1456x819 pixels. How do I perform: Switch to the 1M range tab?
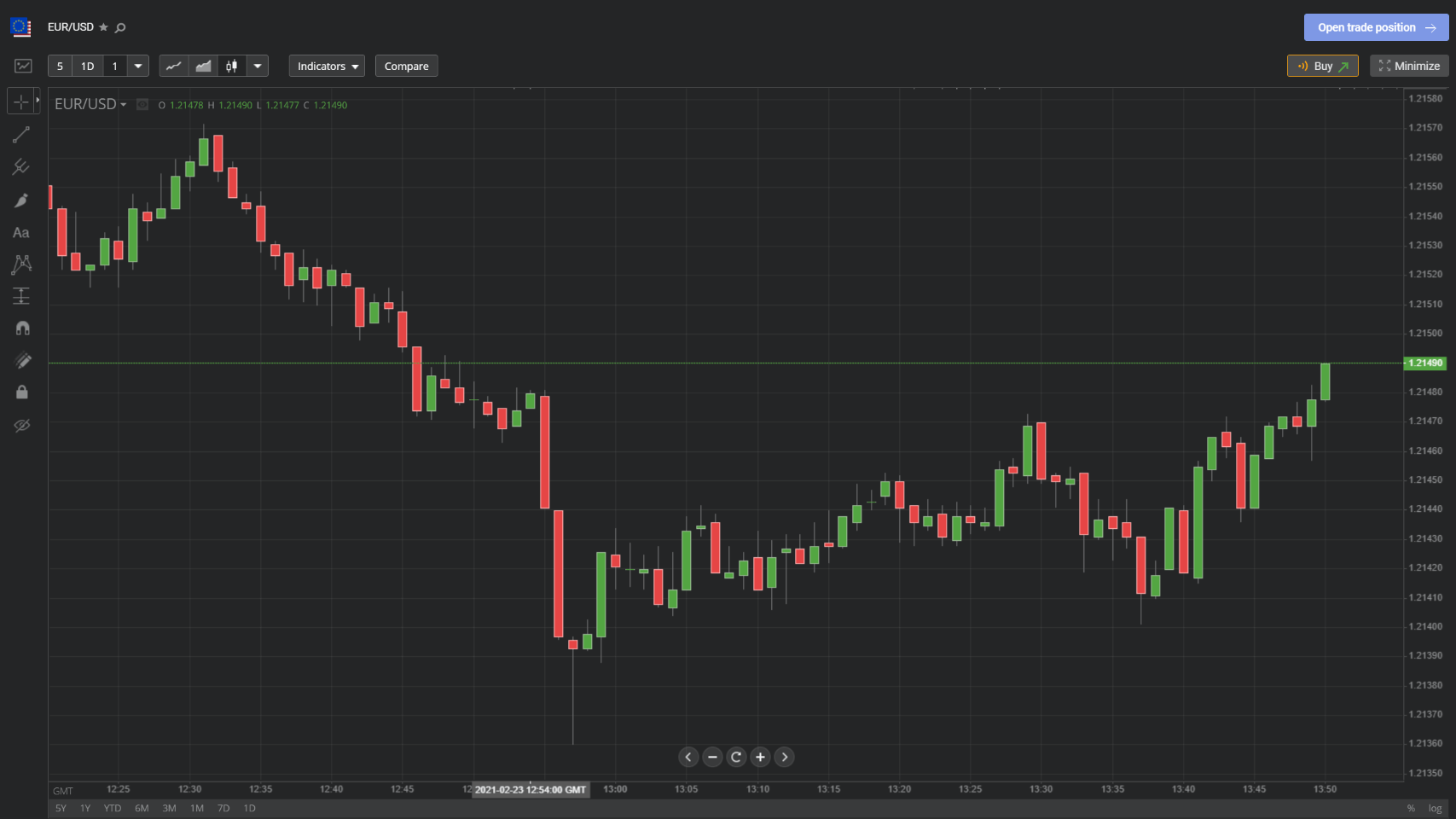pos(196,808)
